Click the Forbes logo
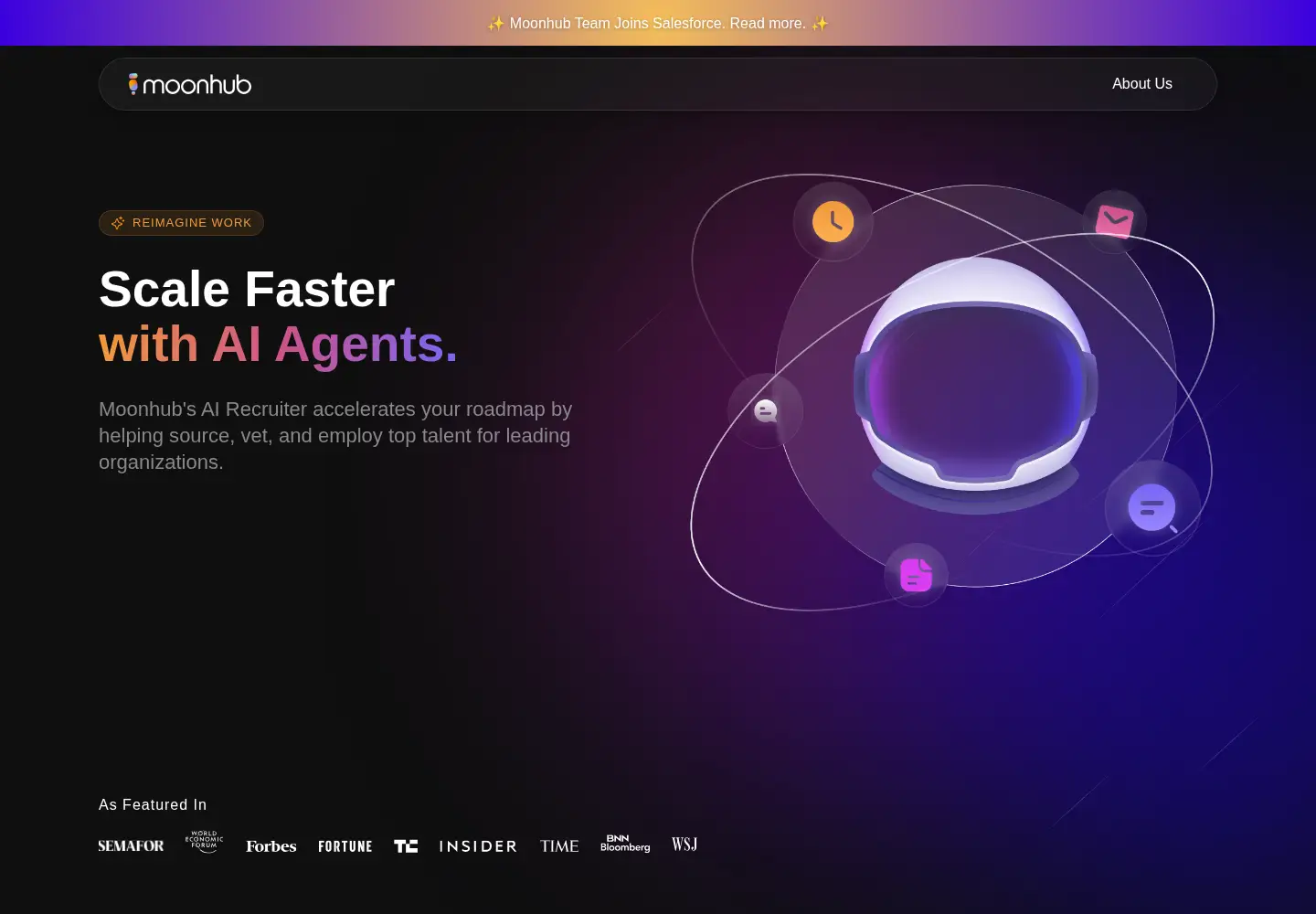Image resolution: width=1316 pixels, height=914 pixels. (271, 846)
